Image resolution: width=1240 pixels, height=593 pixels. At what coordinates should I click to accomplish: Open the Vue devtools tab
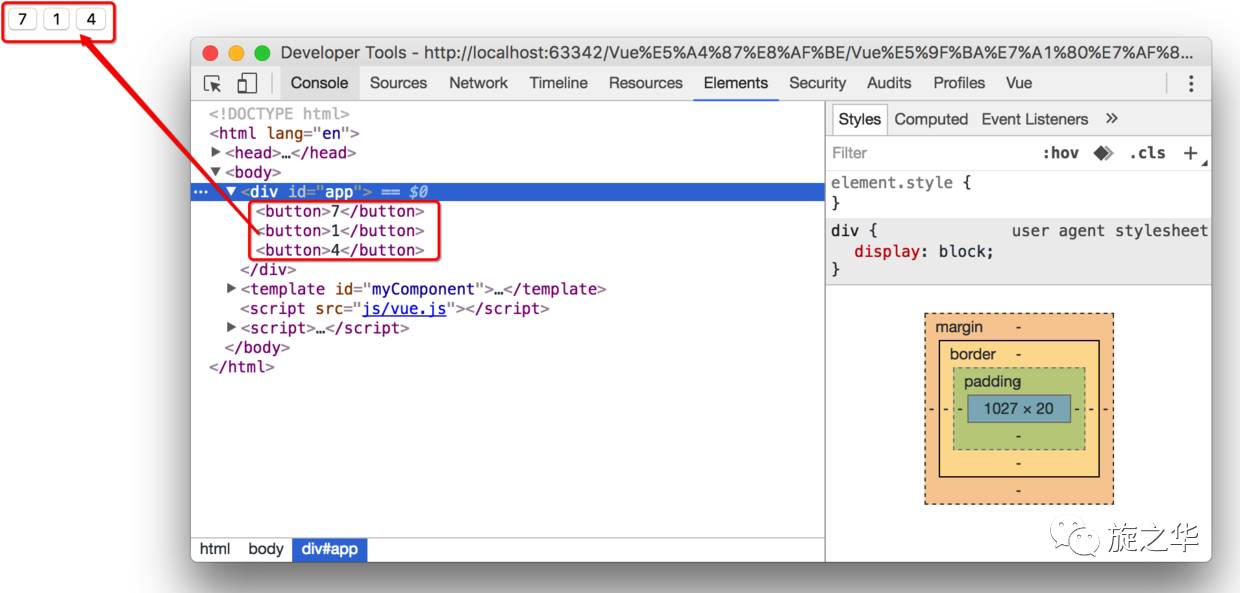pyautogui.click(x=1018, y=83)
